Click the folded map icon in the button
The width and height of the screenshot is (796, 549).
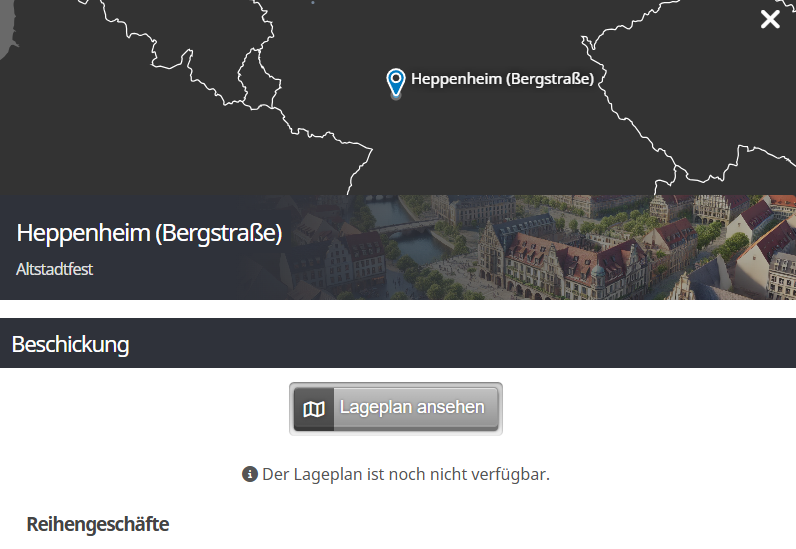(x=314, y=409)
